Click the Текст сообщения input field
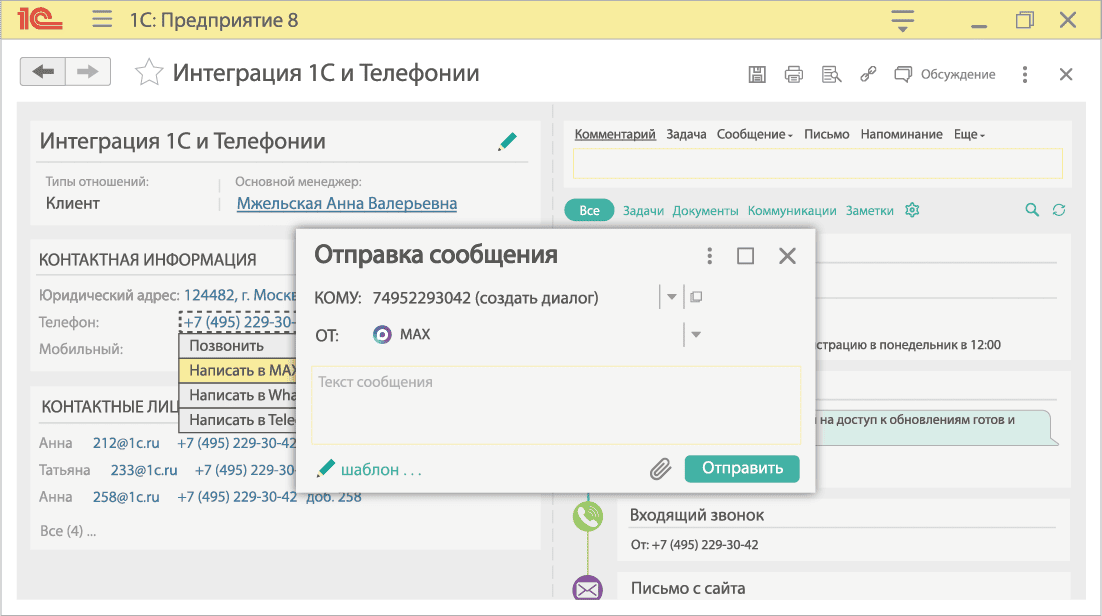Screen dimensions: 1102x616 pos(556,405)
